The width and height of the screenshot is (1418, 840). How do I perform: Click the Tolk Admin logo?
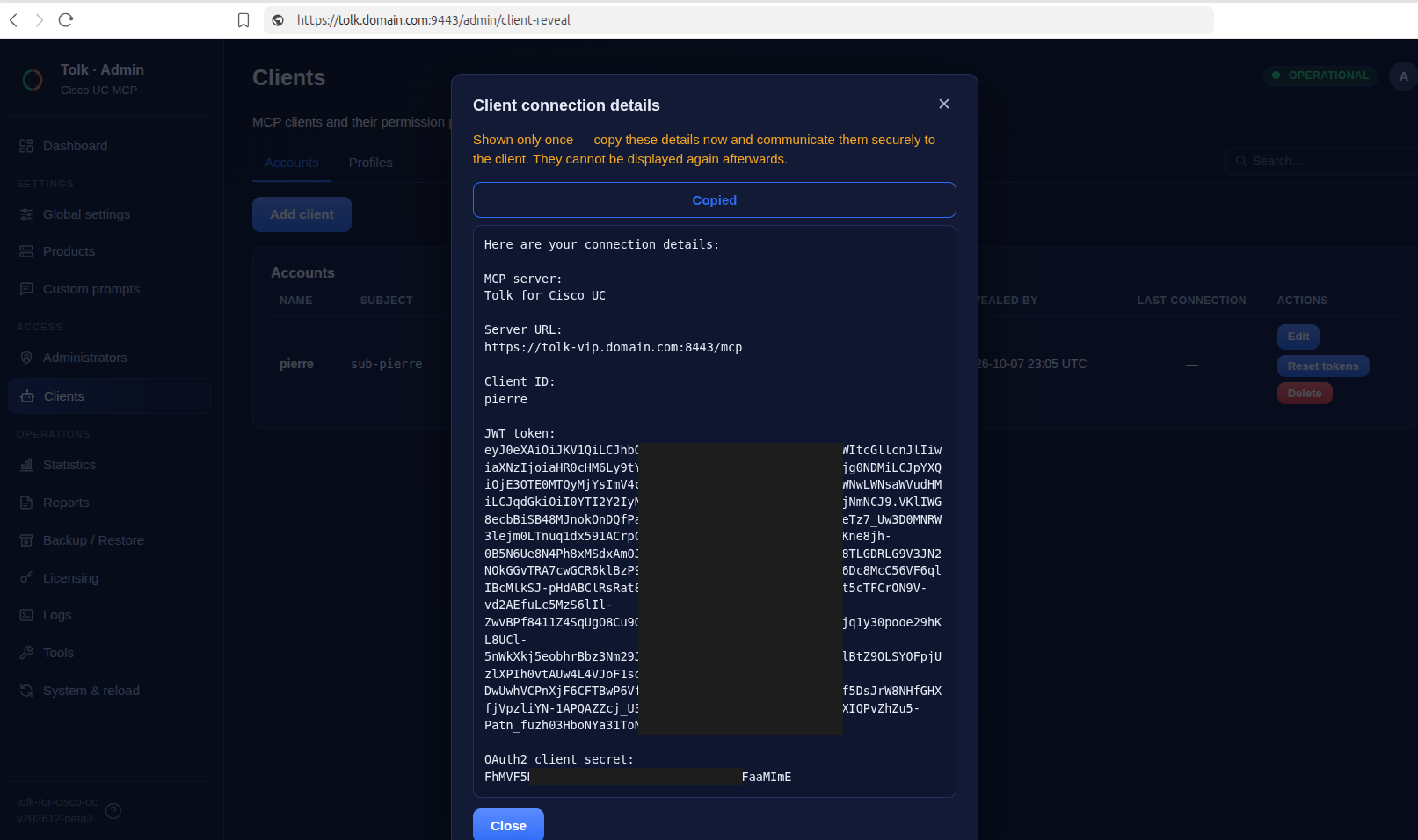[x=33, y=80]
